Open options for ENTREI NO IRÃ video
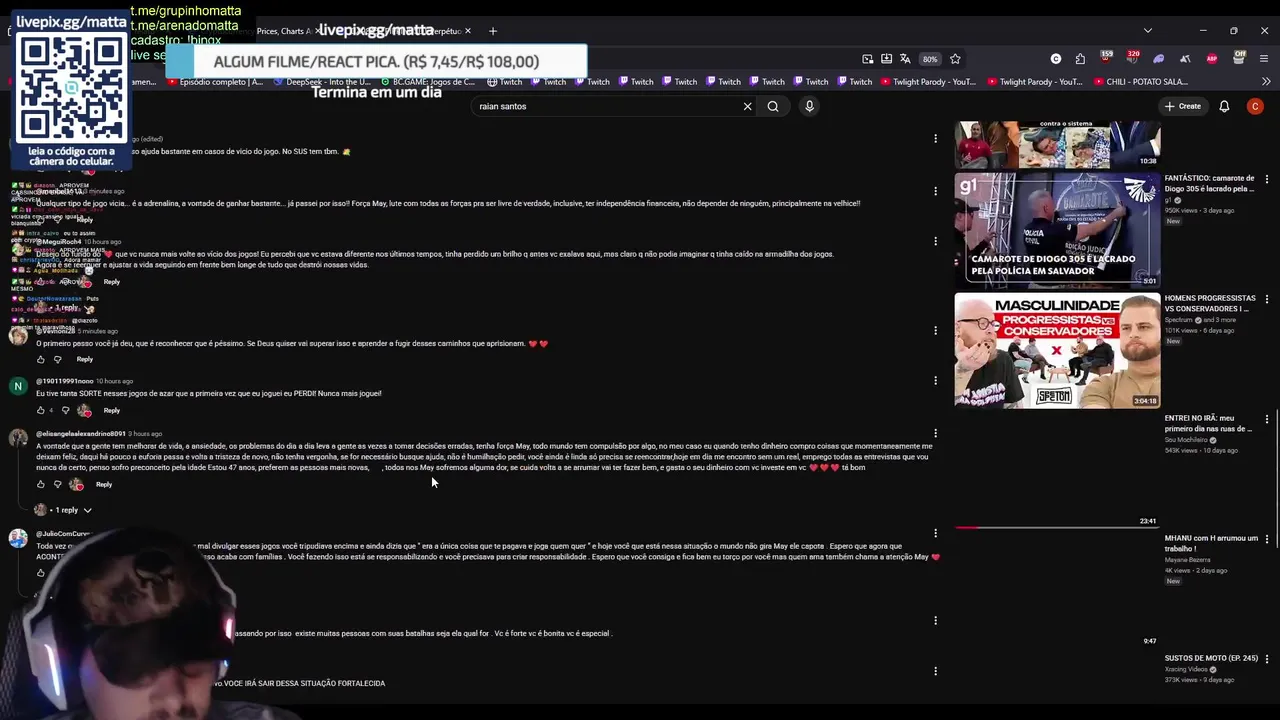 click(1267, 419)
